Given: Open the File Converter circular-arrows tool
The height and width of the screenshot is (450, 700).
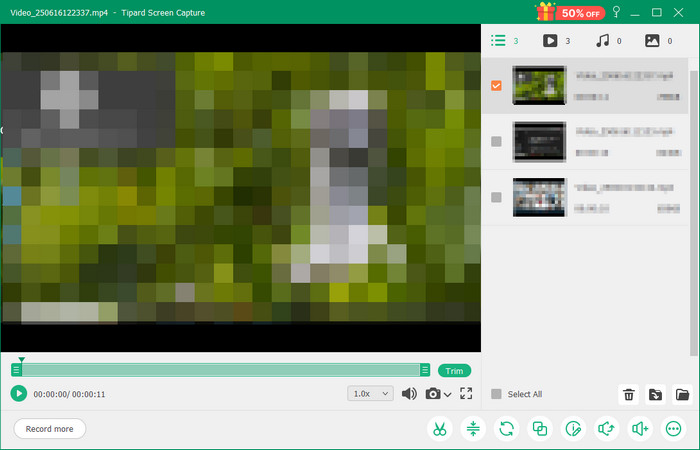Looking at the screenshot, I should click(x=507, y=429).
